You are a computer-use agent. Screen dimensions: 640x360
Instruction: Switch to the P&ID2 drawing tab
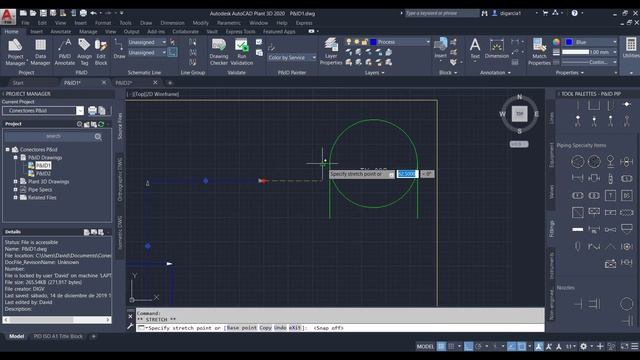(x=124, y=83)
